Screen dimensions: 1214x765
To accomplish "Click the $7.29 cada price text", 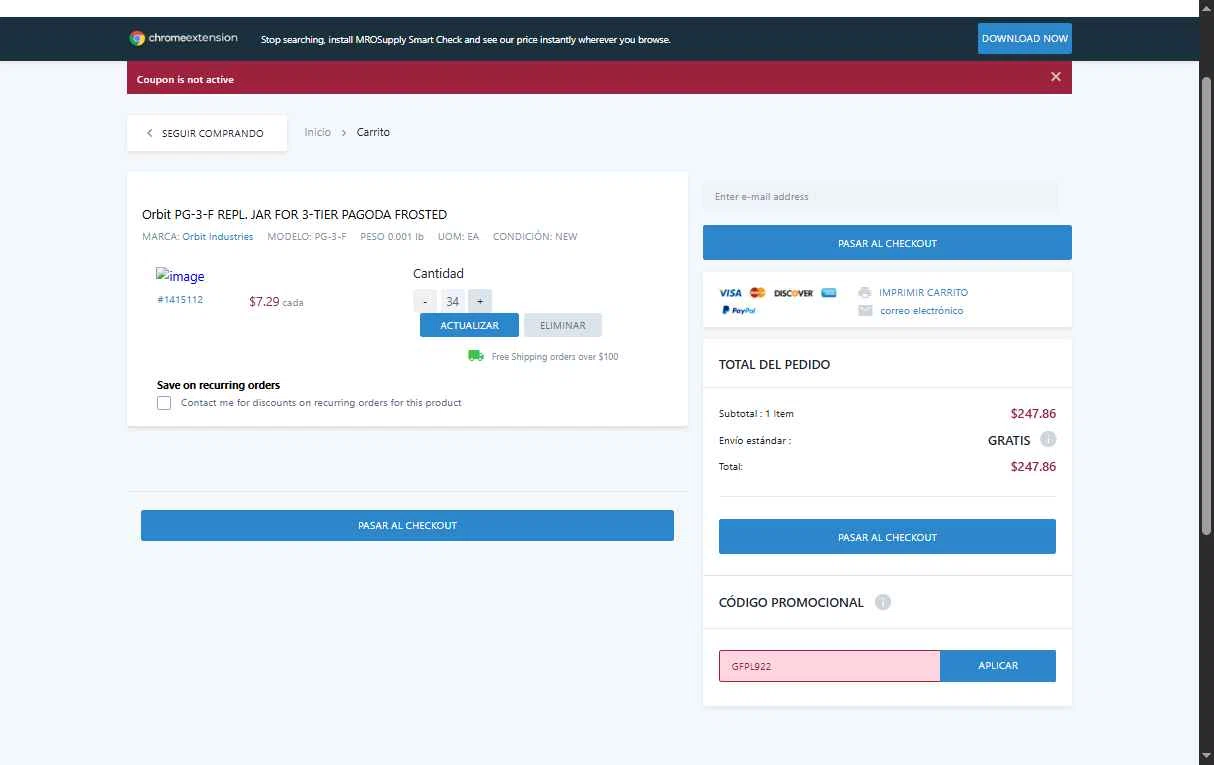I will [276, 301].
